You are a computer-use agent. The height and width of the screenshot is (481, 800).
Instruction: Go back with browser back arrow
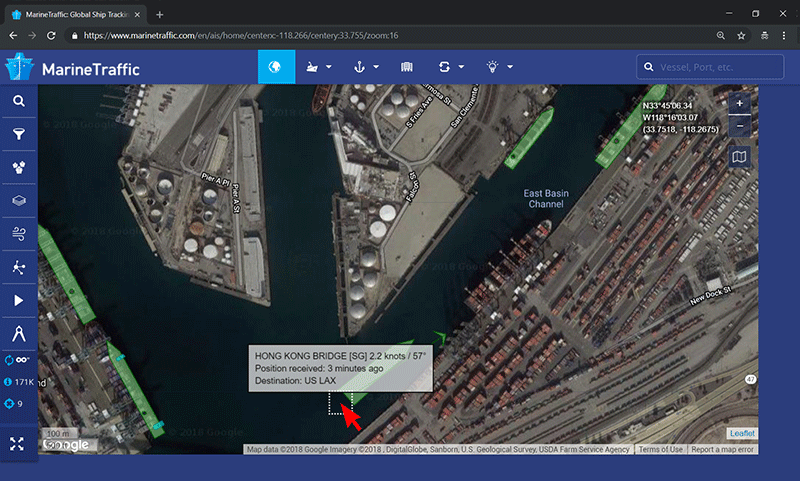[x=13, y=36]
